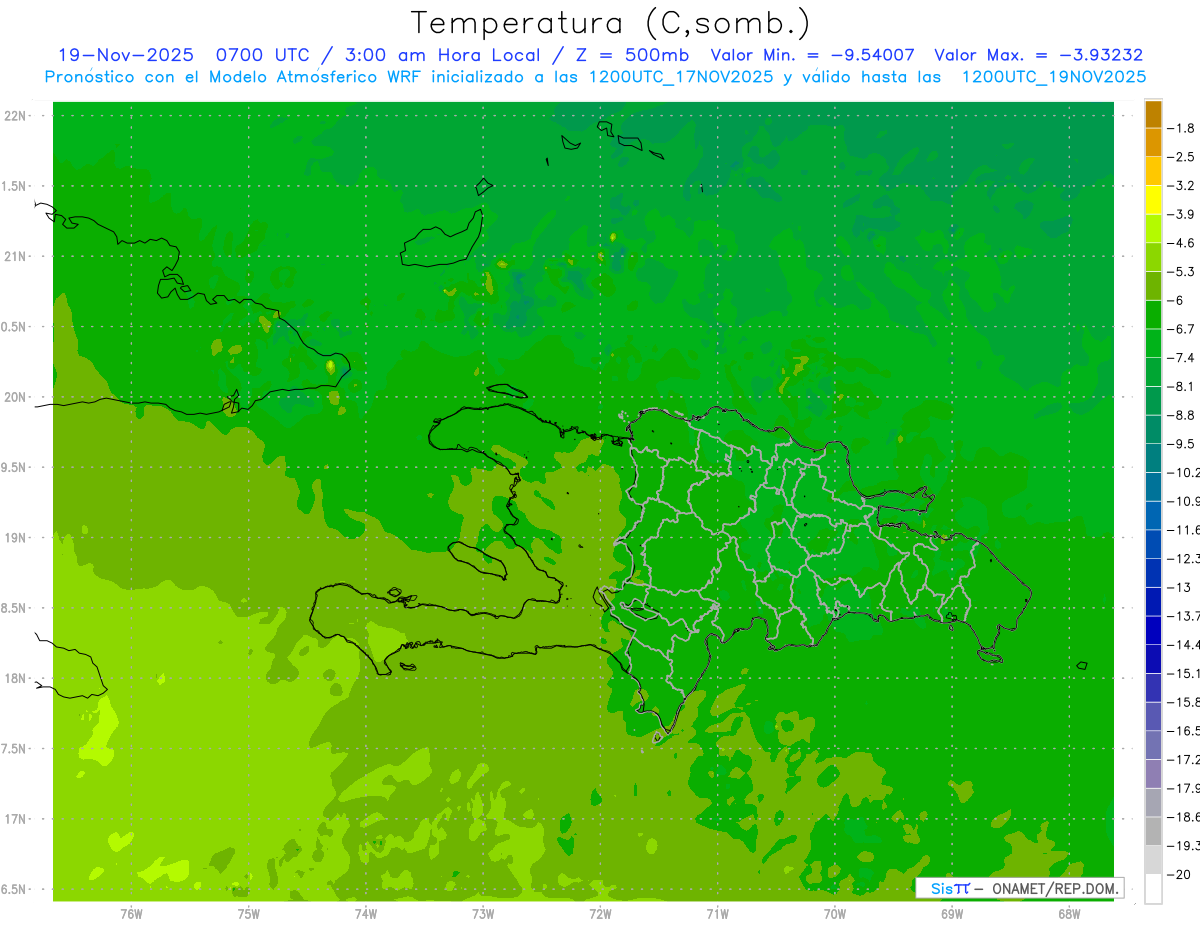The image size is (1200, 927).
Task: Click the dark blue swatch between -13.7 and -14.4
Action: pyautogui.click(x=1153, y=630)
